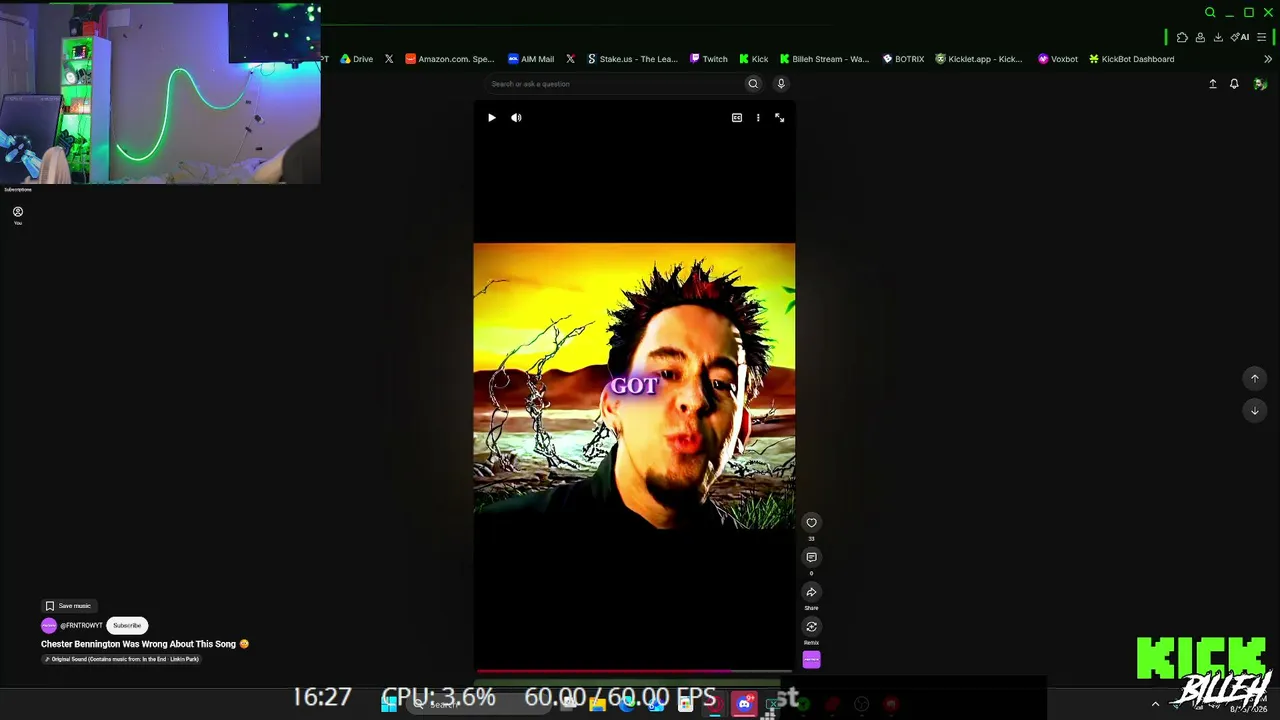The width and height of the screenshot is (1280, 720).
Task: Click the 'Chester Bennington Was Wrong About This Song' title
Action: (139, 644)
